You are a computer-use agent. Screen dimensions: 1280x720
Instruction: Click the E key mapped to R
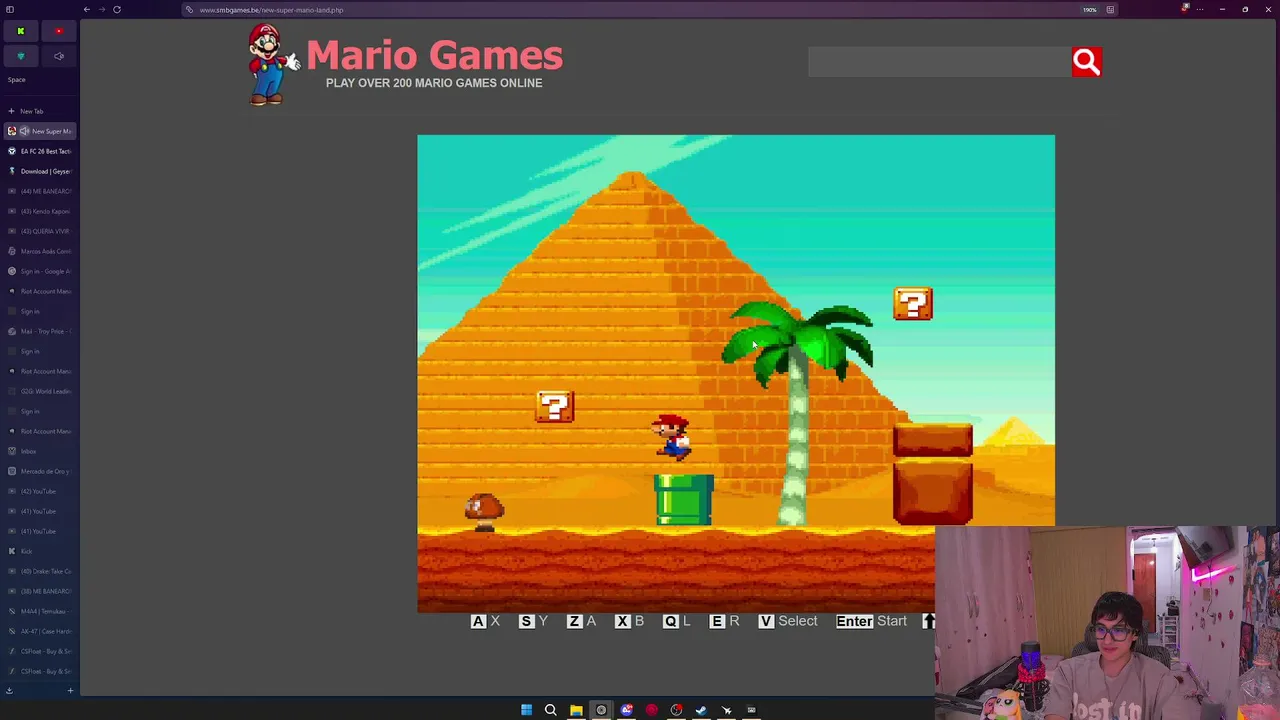pyautogui.click(x=717, y=621)
